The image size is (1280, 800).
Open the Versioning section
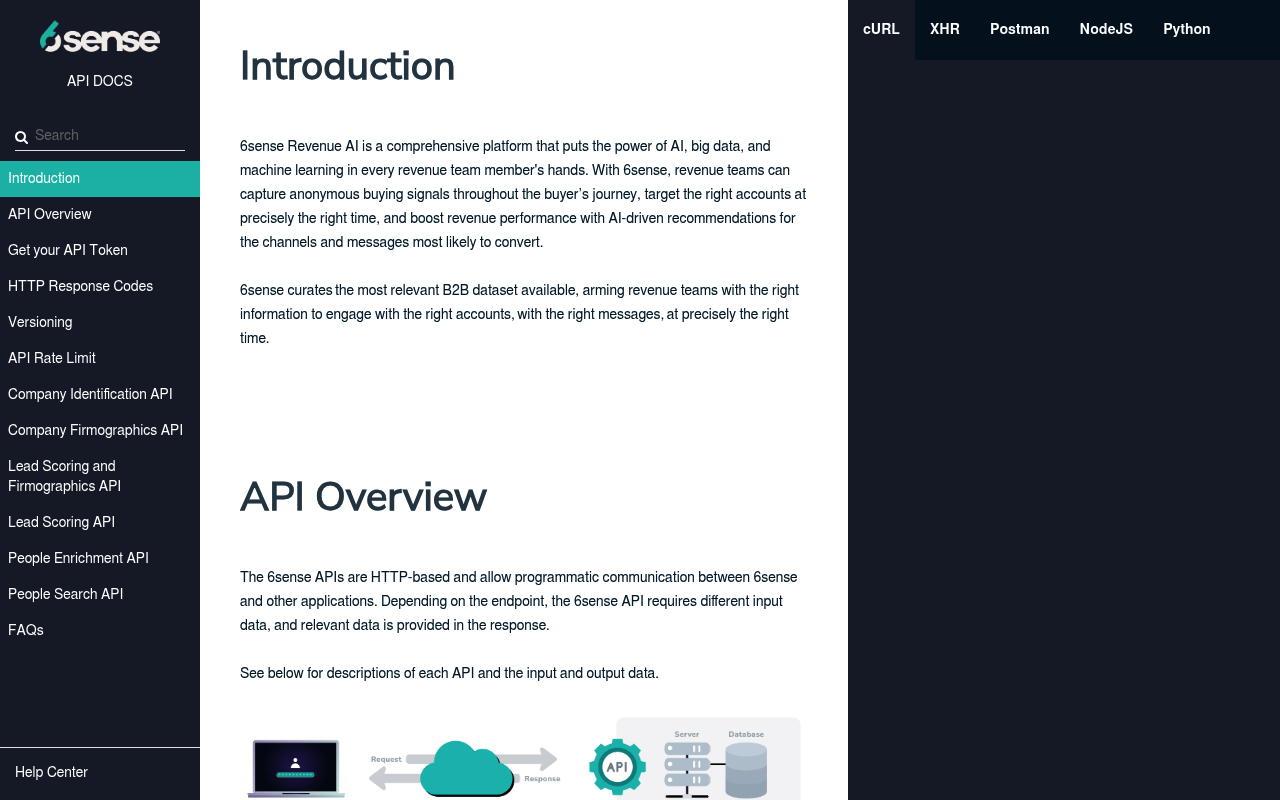tap(100, 323)
